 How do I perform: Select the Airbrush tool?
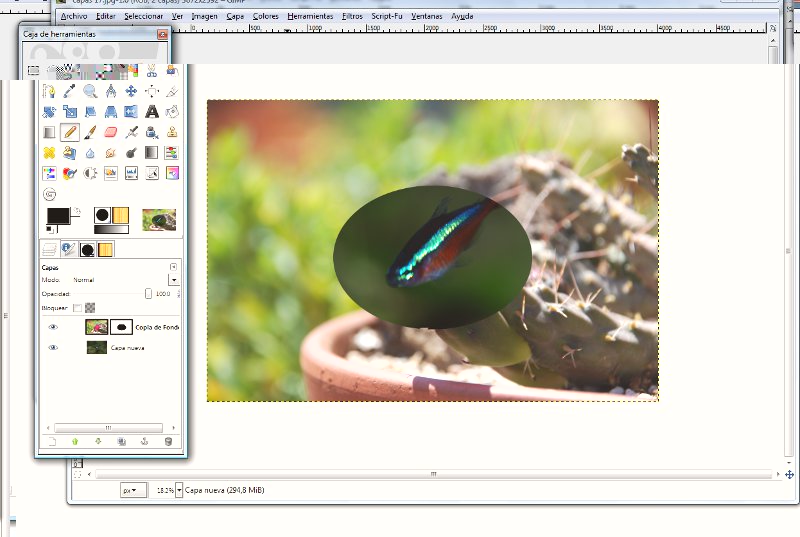pos(131,132)
